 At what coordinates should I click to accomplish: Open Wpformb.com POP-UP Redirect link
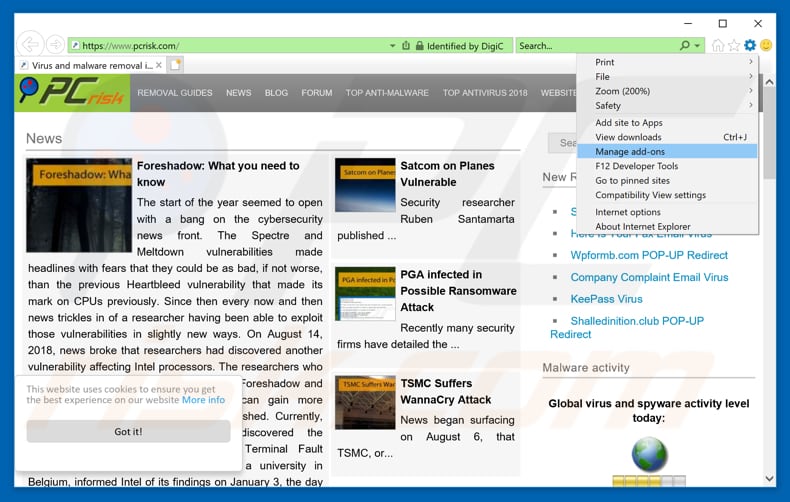(x=649, y=255)
